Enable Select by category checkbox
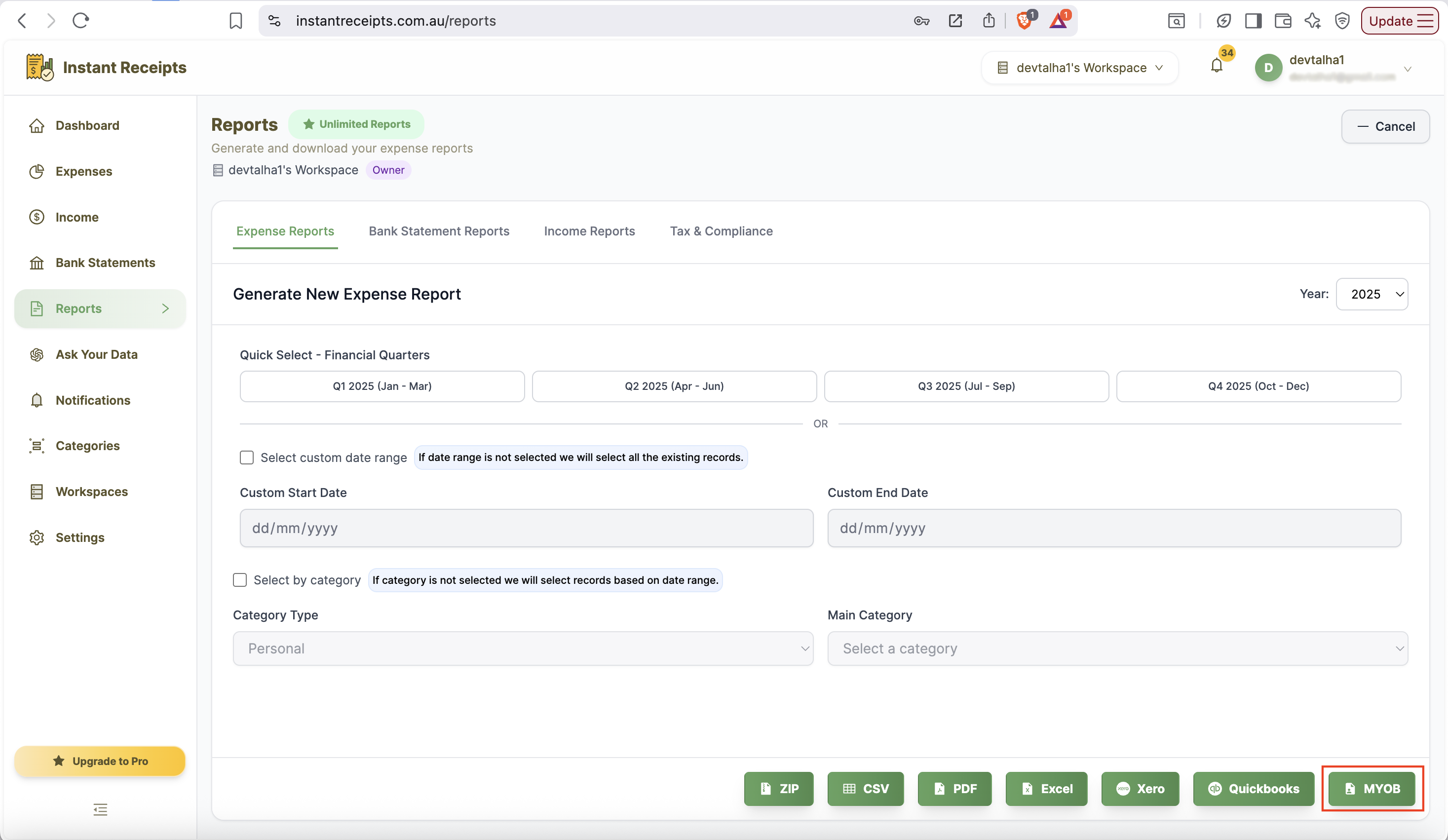 click(x=240, y=580)
